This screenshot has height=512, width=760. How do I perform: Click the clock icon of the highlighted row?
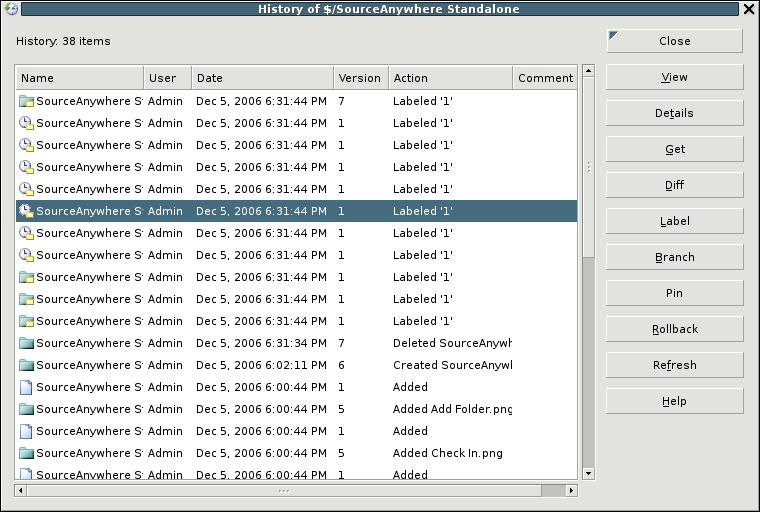point(26,211)
